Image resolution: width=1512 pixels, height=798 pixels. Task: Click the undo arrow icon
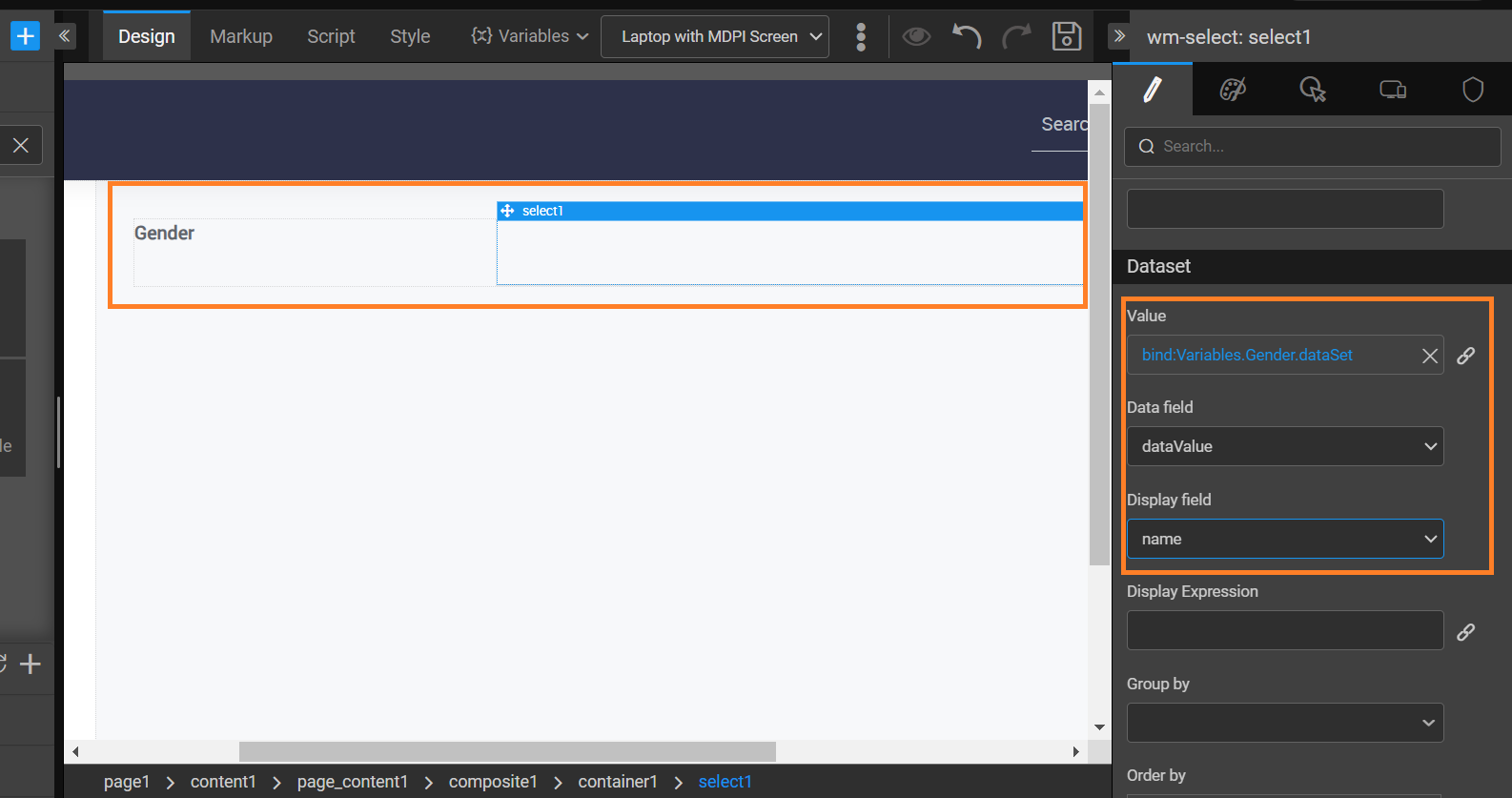click(x=967, y=36)
